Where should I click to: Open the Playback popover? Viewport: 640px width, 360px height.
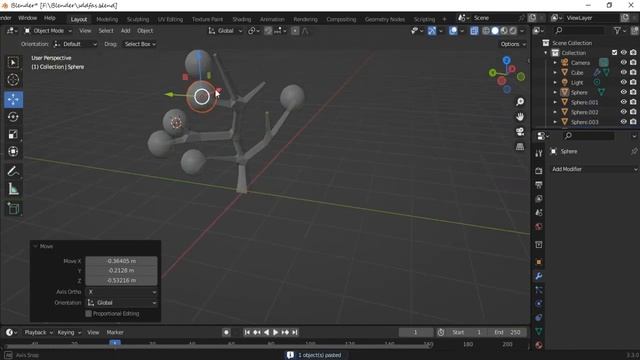point(38,332)
